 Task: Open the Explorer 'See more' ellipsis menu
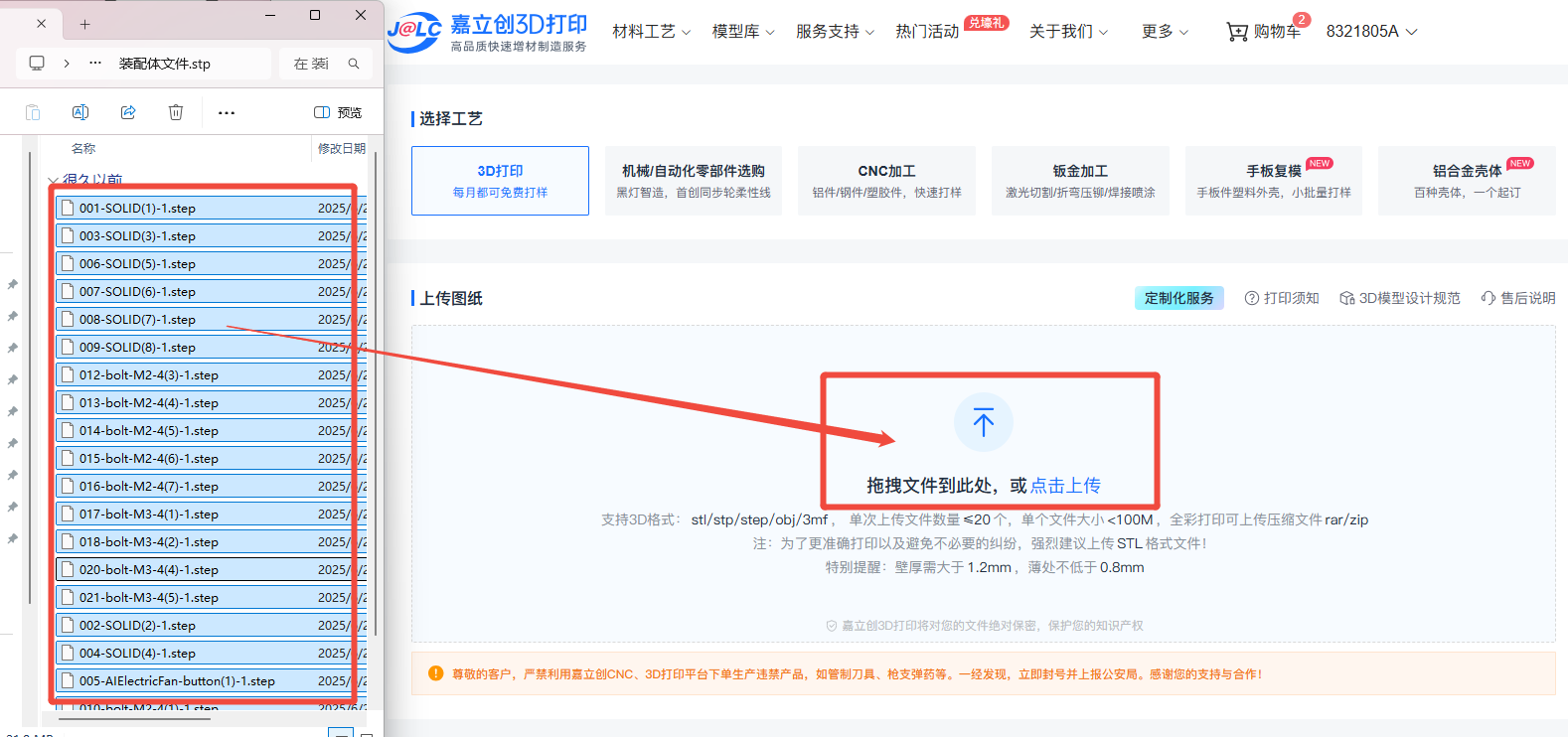[227, 112]
